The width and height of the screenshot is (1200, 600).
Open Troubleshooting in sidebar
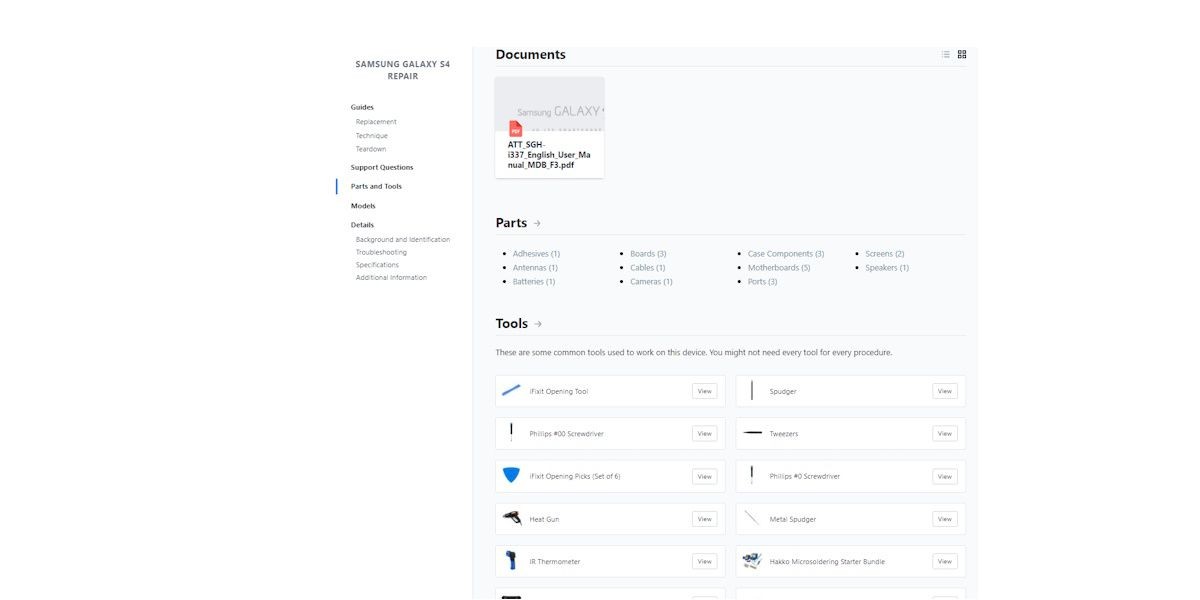[381, 252]
